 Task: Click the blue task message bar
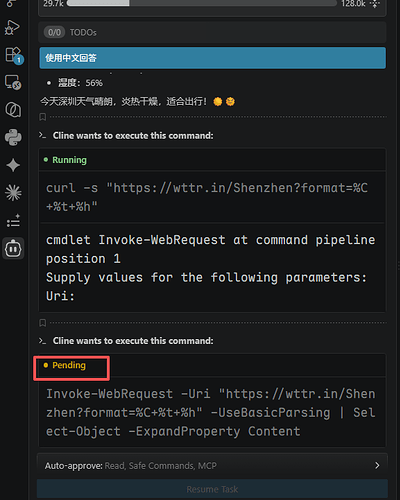[213, 58]
